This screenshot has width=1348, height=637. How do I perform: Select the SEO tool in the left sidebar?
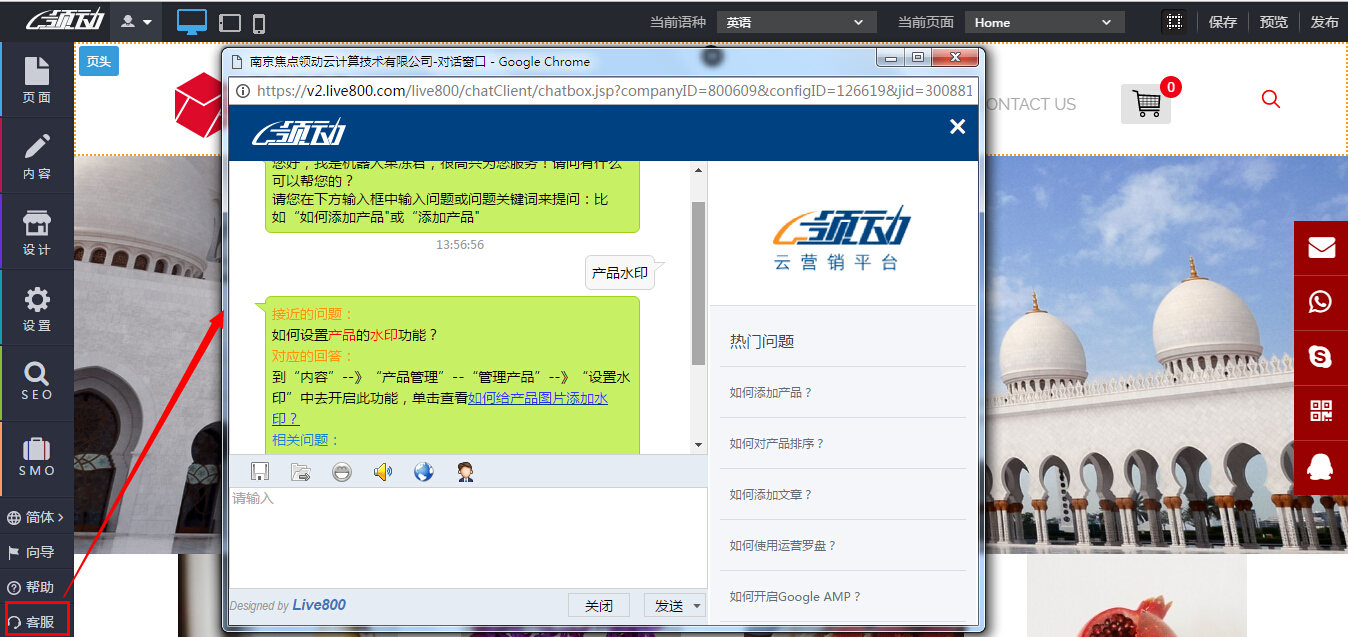click(37, 383)
